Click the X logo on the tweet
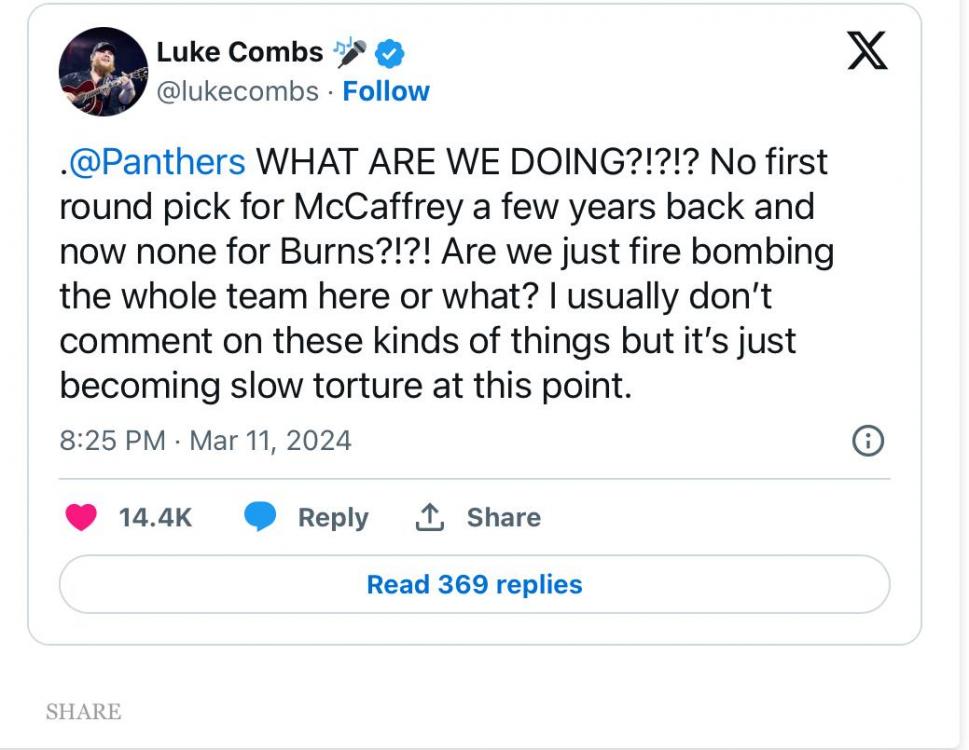The width and height of the screenshot is (969, 750). 866,50
